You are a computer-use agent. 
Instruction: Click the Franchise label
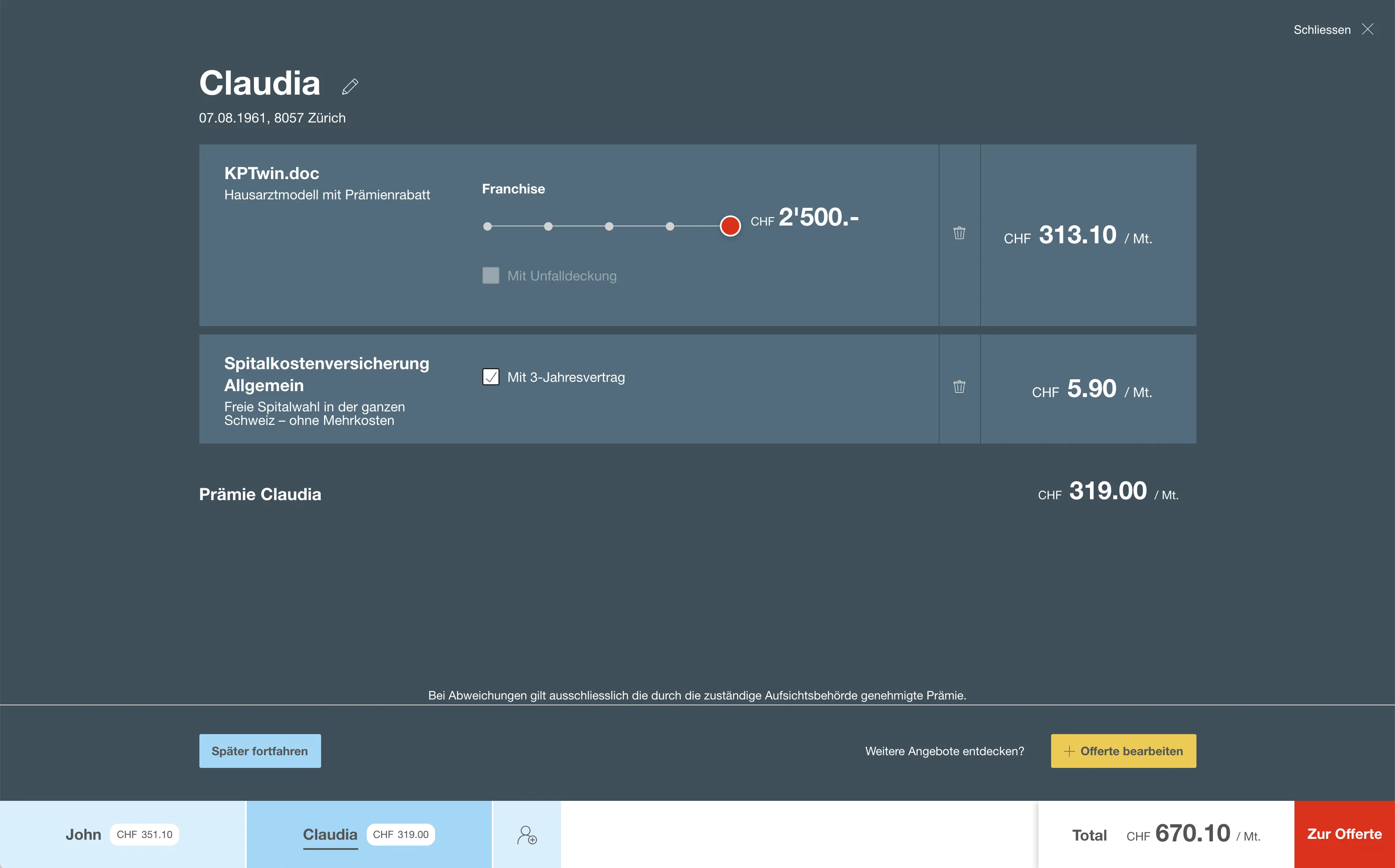pyautogui.click(x=513, y=189)
